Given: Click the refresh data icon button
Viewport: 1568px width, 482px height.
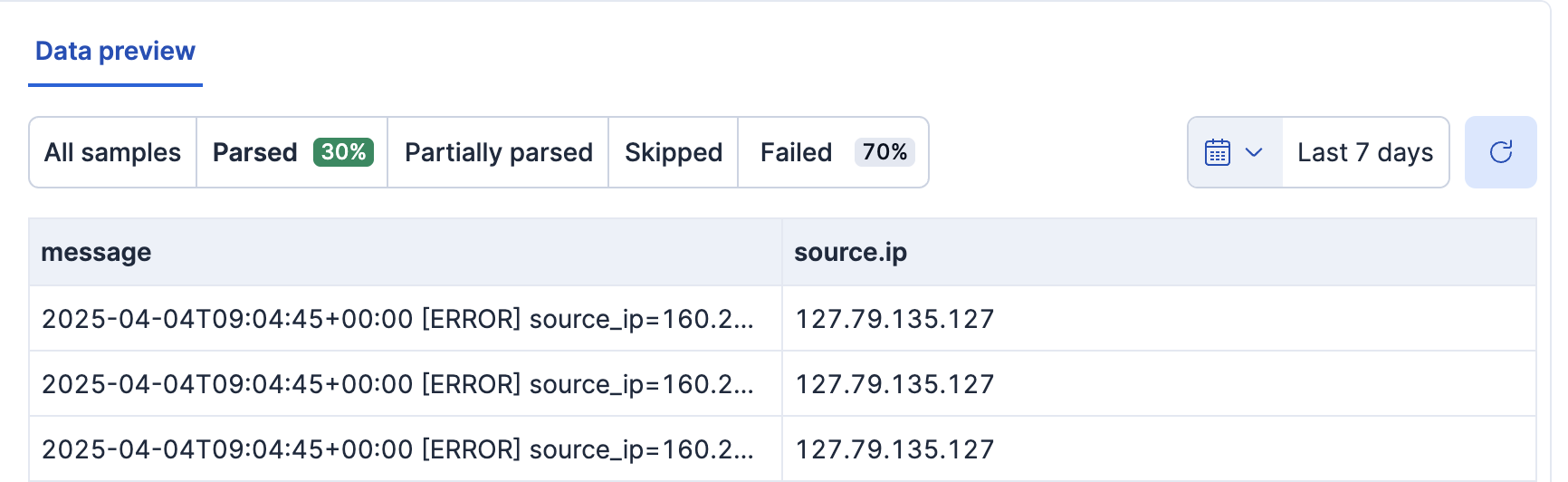Looking at the screenshot, I should tap(1500, 152).
